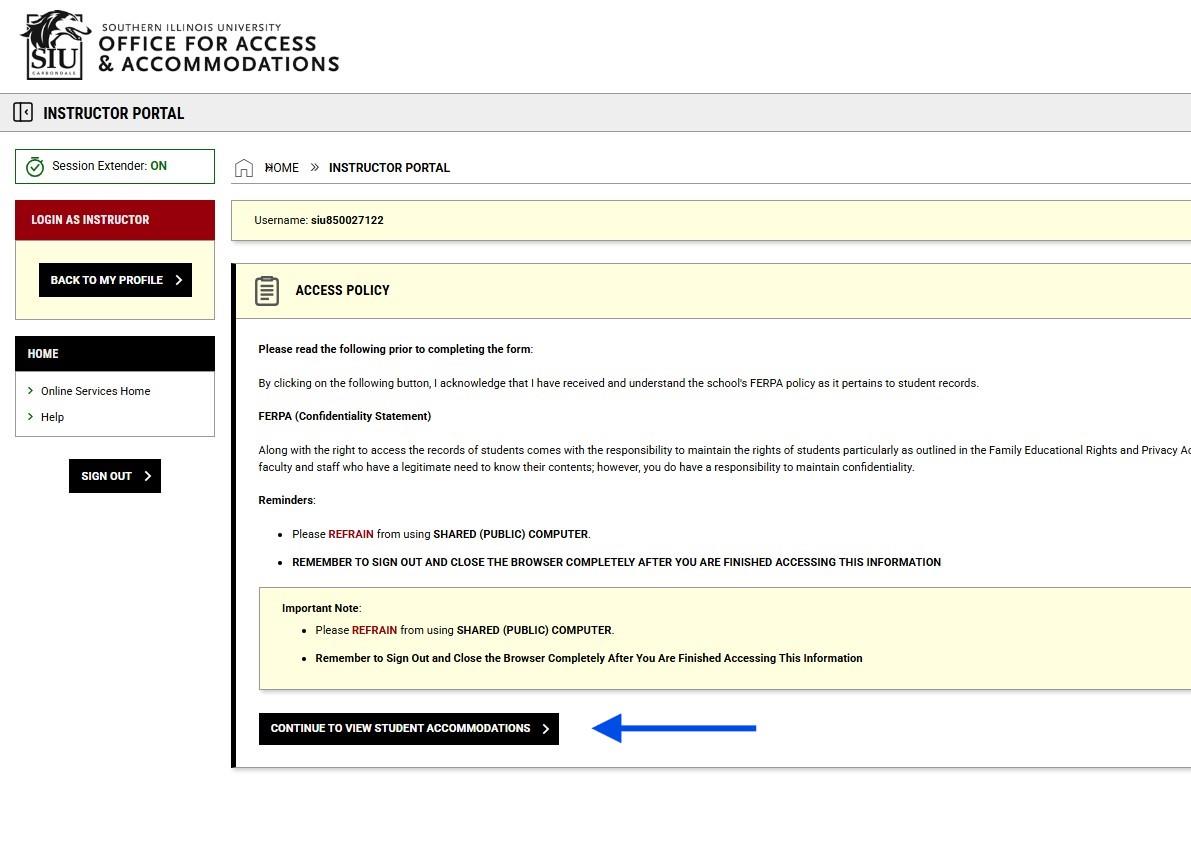
Task: Click the Back to My Profile button
Action: click(x=115, y=280)
